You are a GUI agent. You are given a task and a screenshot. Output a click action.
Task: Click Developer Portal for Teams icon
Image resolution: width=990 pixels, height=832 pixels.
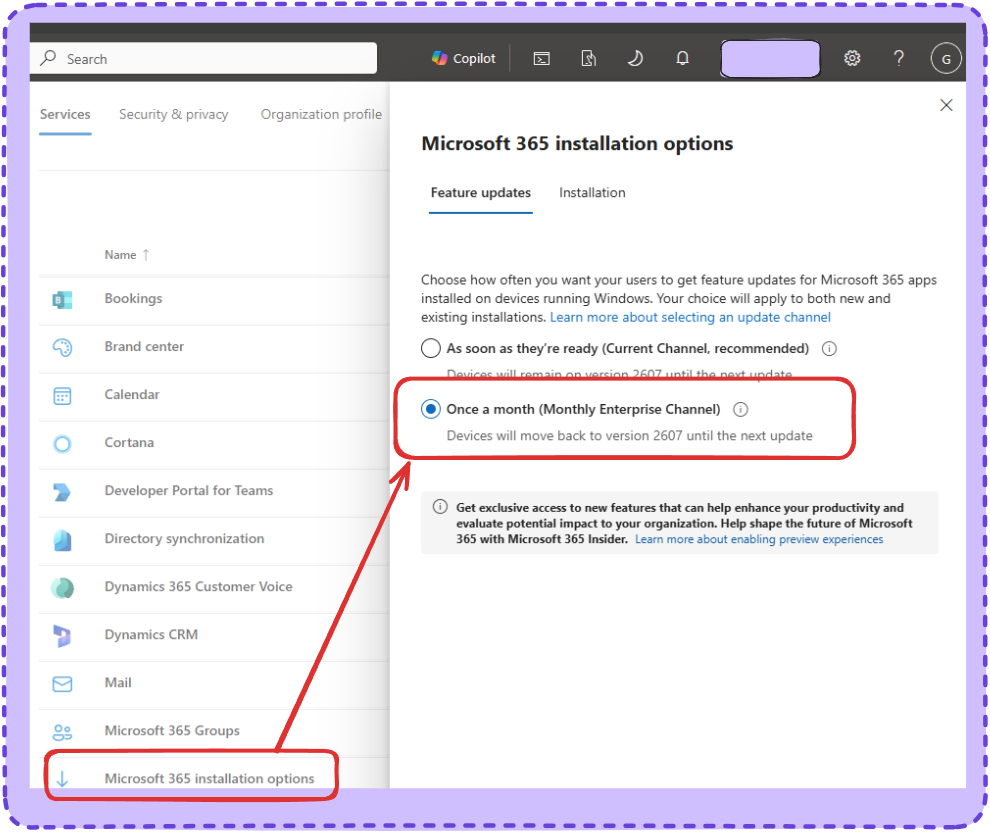63,492
